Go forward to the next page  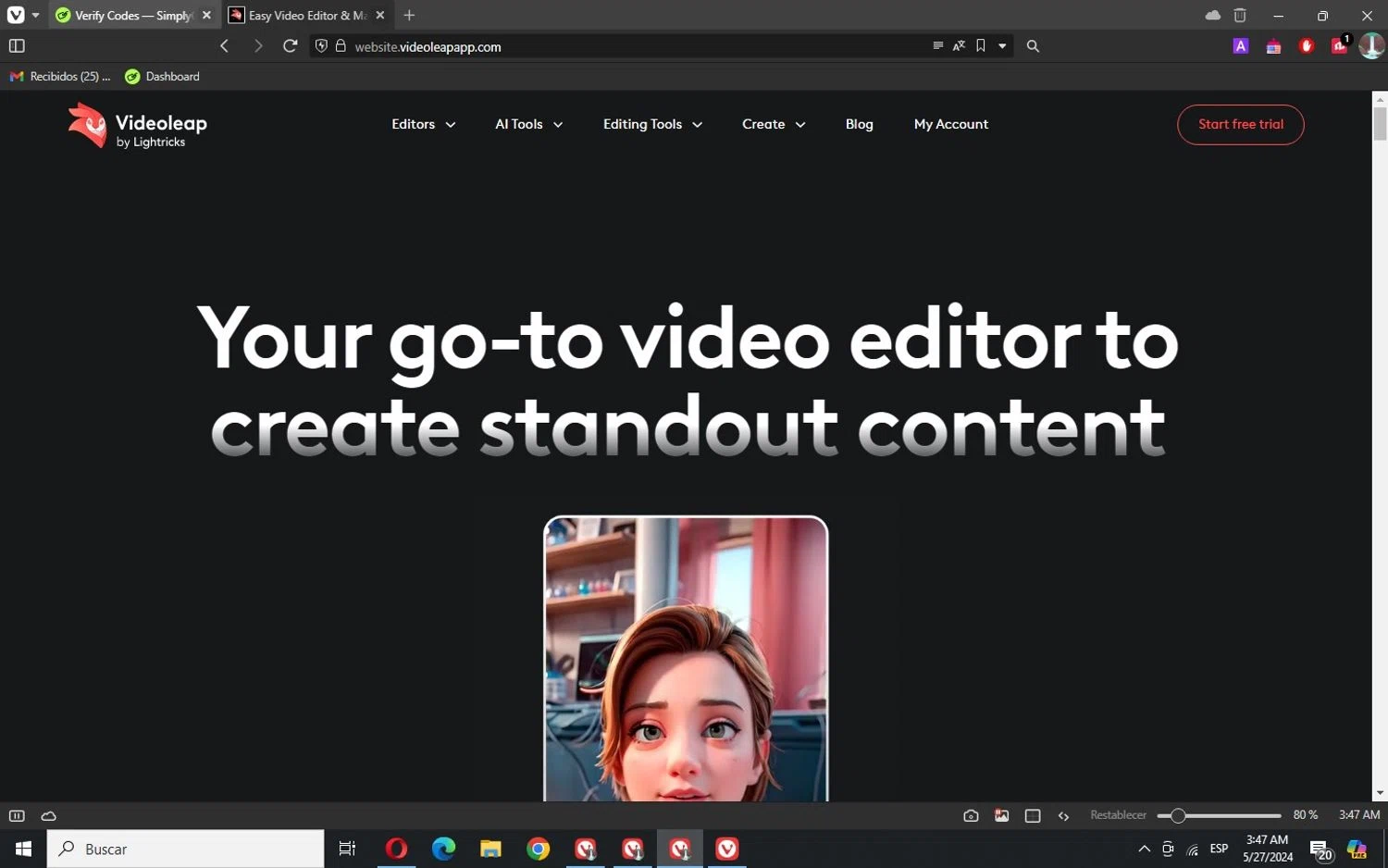pos(258,45)
